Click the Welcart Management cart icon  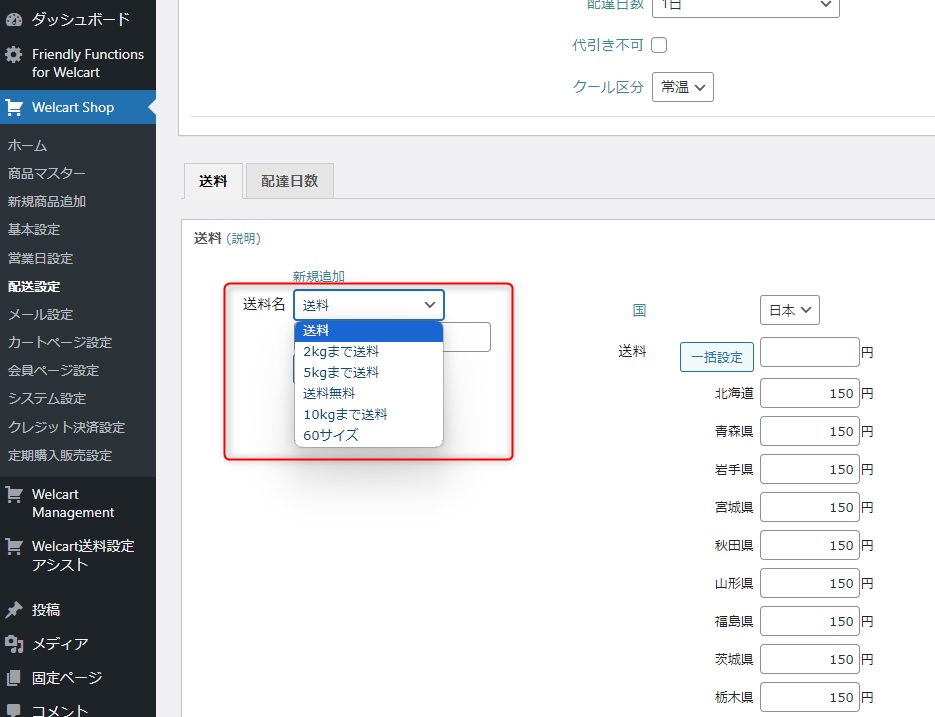click(x=14, y=494)
